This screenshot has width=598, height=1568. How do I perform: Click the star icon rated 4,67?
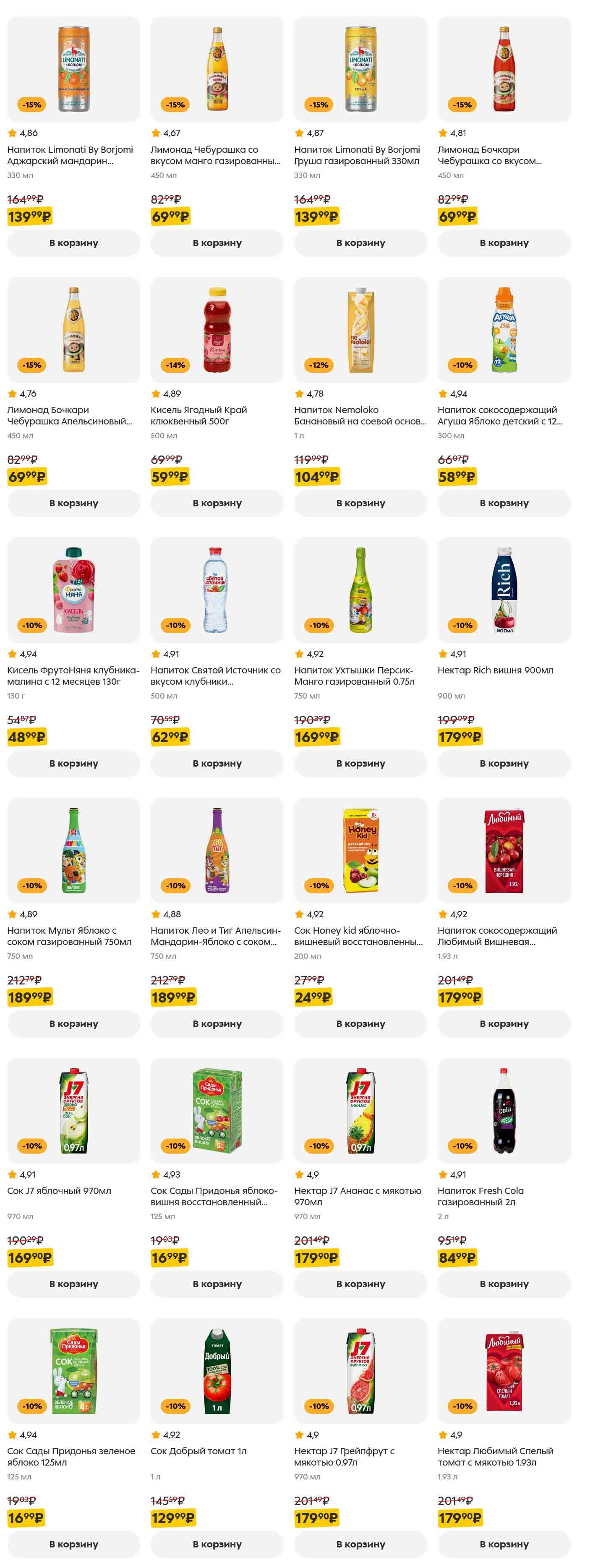(x=156, y=133)
